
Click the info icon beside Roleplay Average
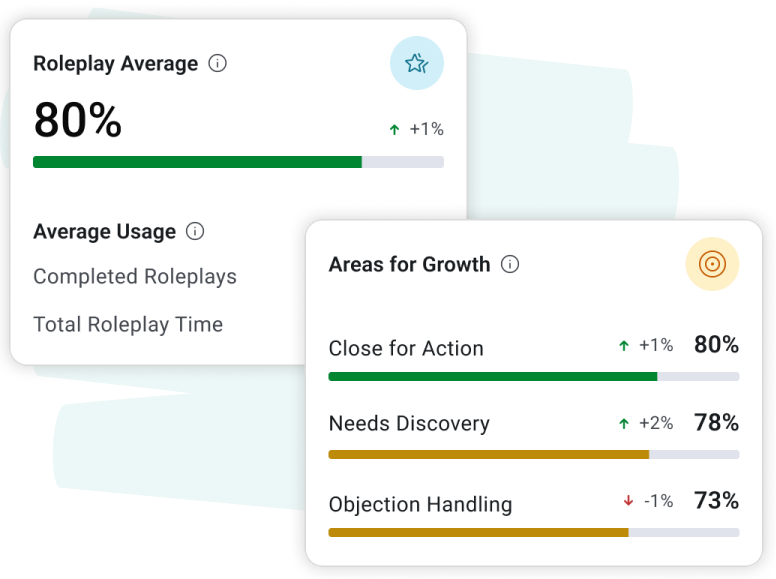coord(217,64)
